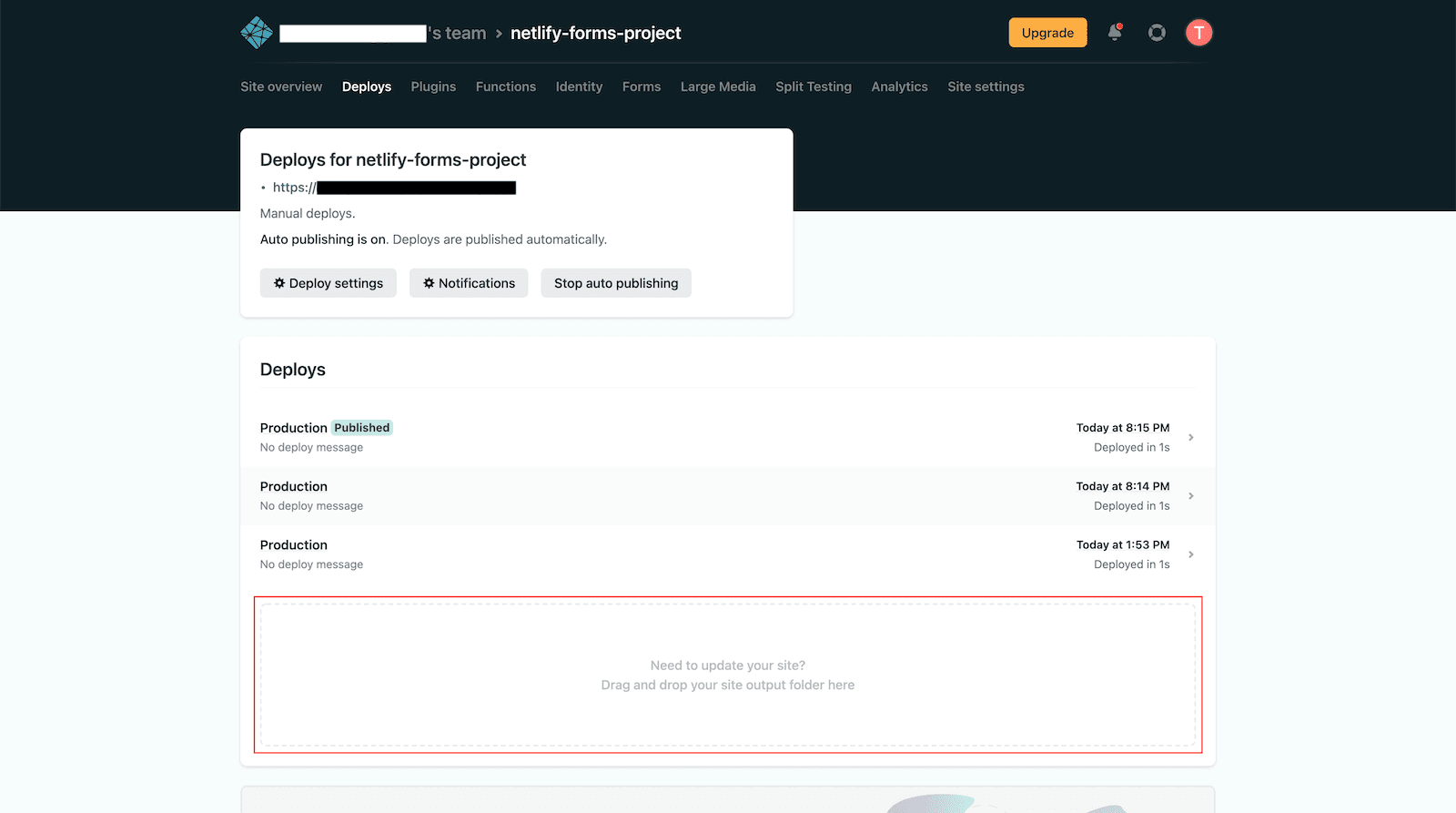Click the drag and drop upload area
Image resolution: width=1456 pixels, height=813 pixels.
[728, 675]
